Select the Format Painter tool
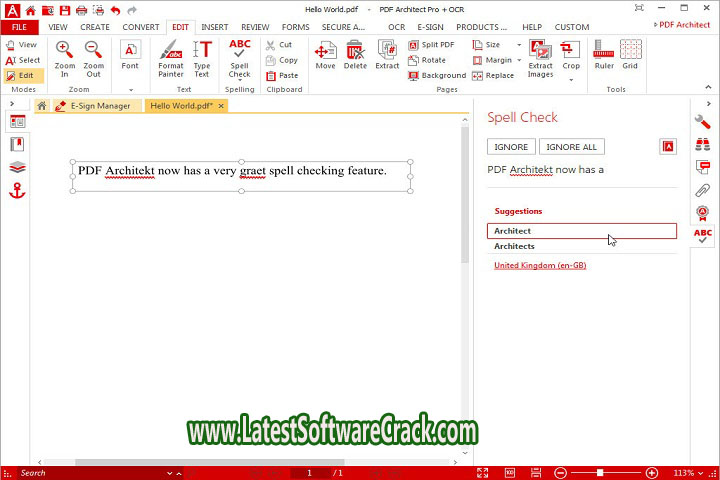The image size is (720, 480). pos(171,58)
